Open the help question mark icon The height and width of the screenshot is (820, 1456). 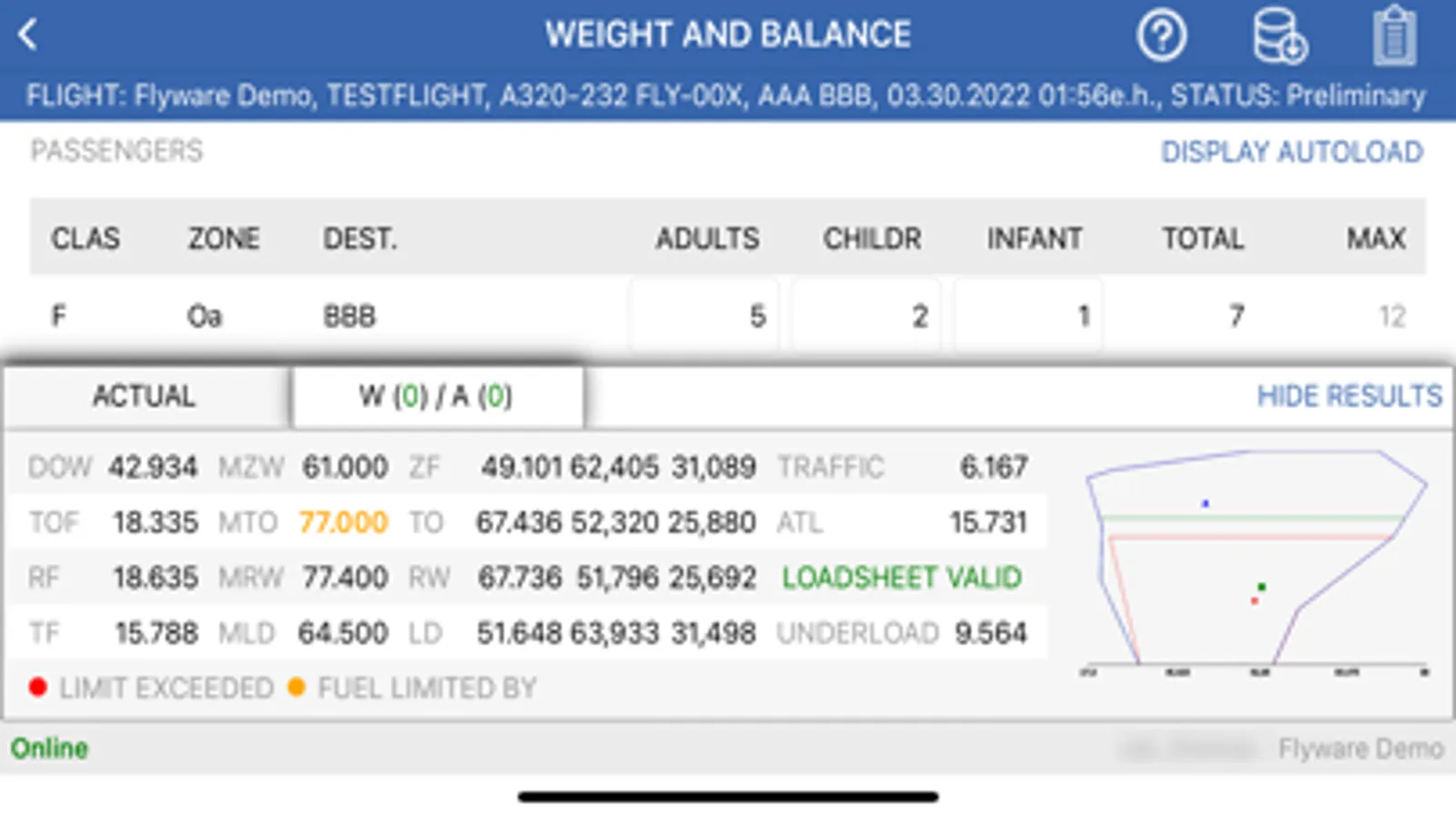[1161, 36]
